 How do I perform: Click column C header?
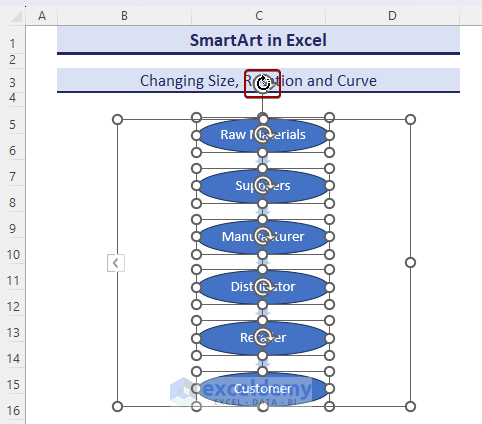259,16
